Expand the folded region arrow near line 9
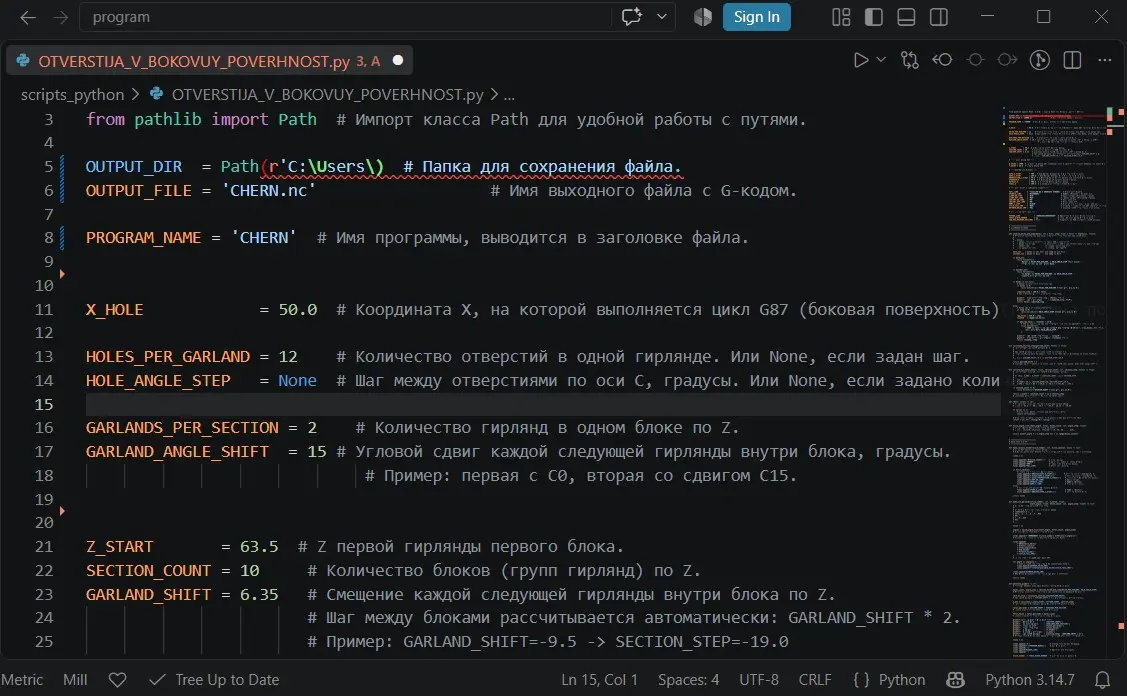The image size is (1127, 696). [63, 273]
